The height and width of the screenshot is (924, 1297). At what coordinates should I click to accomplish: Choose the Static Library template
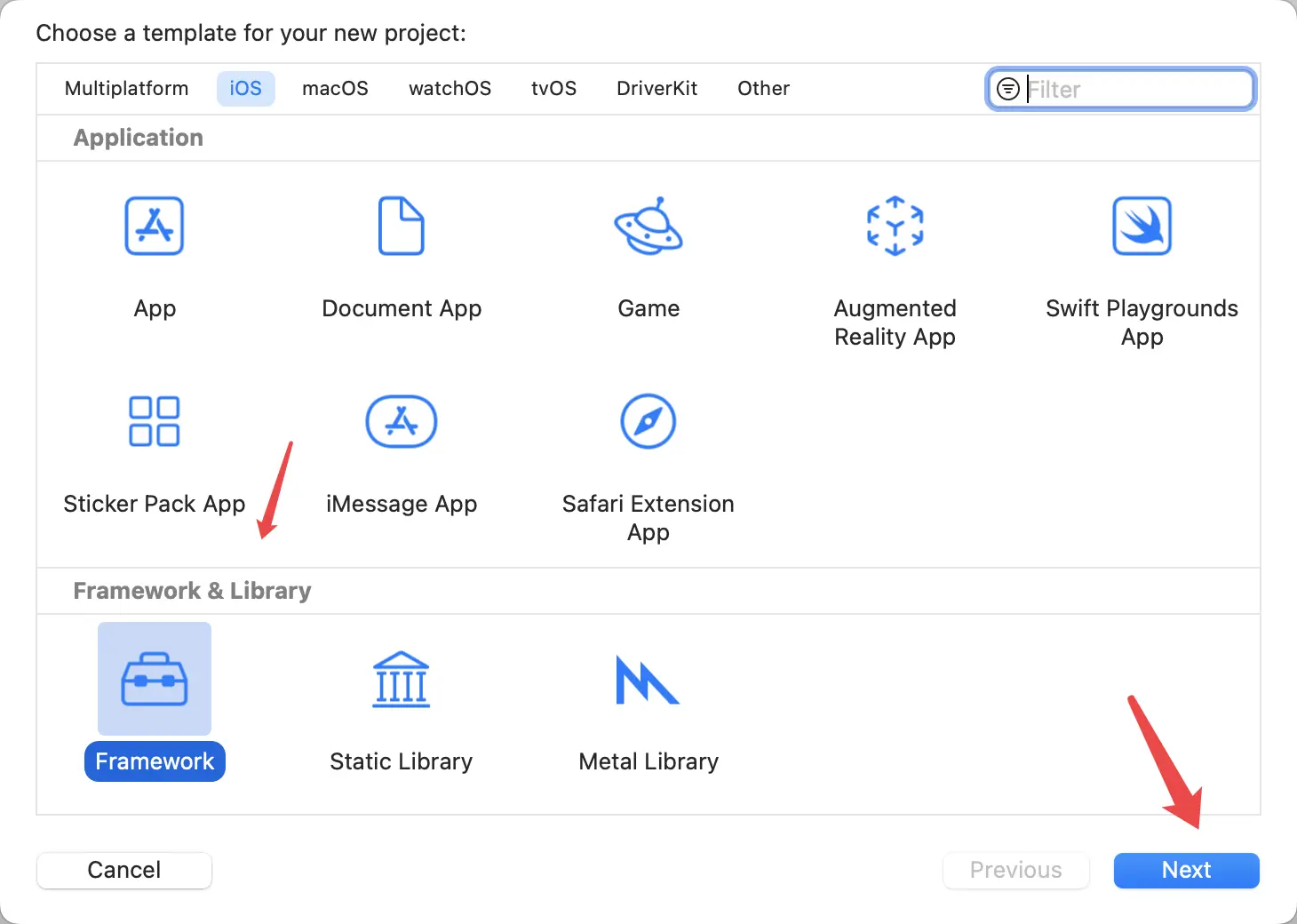click(x=402, y=680)
